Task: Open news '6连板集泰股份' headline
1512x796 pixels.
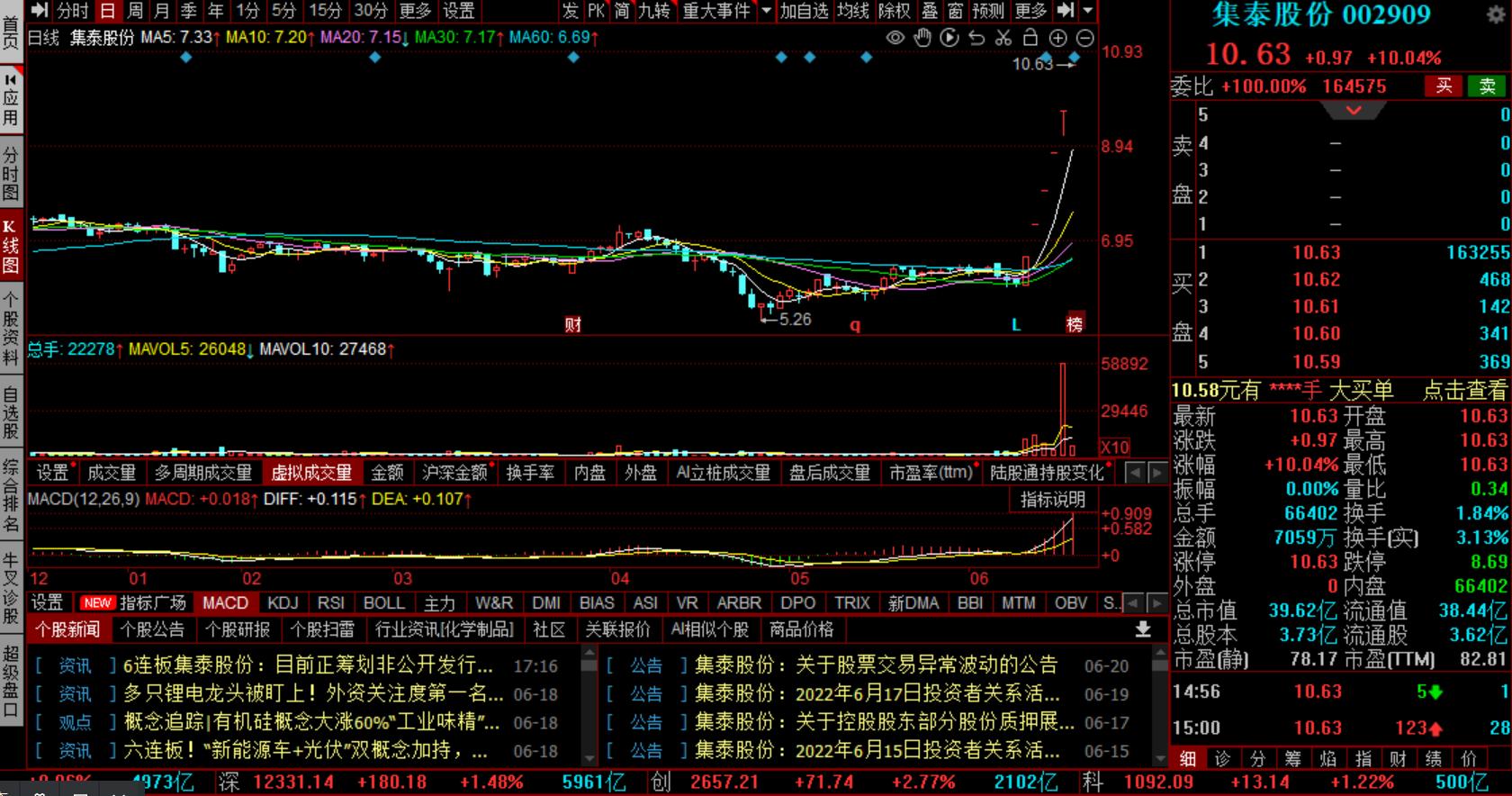Action: coord(308,665)
